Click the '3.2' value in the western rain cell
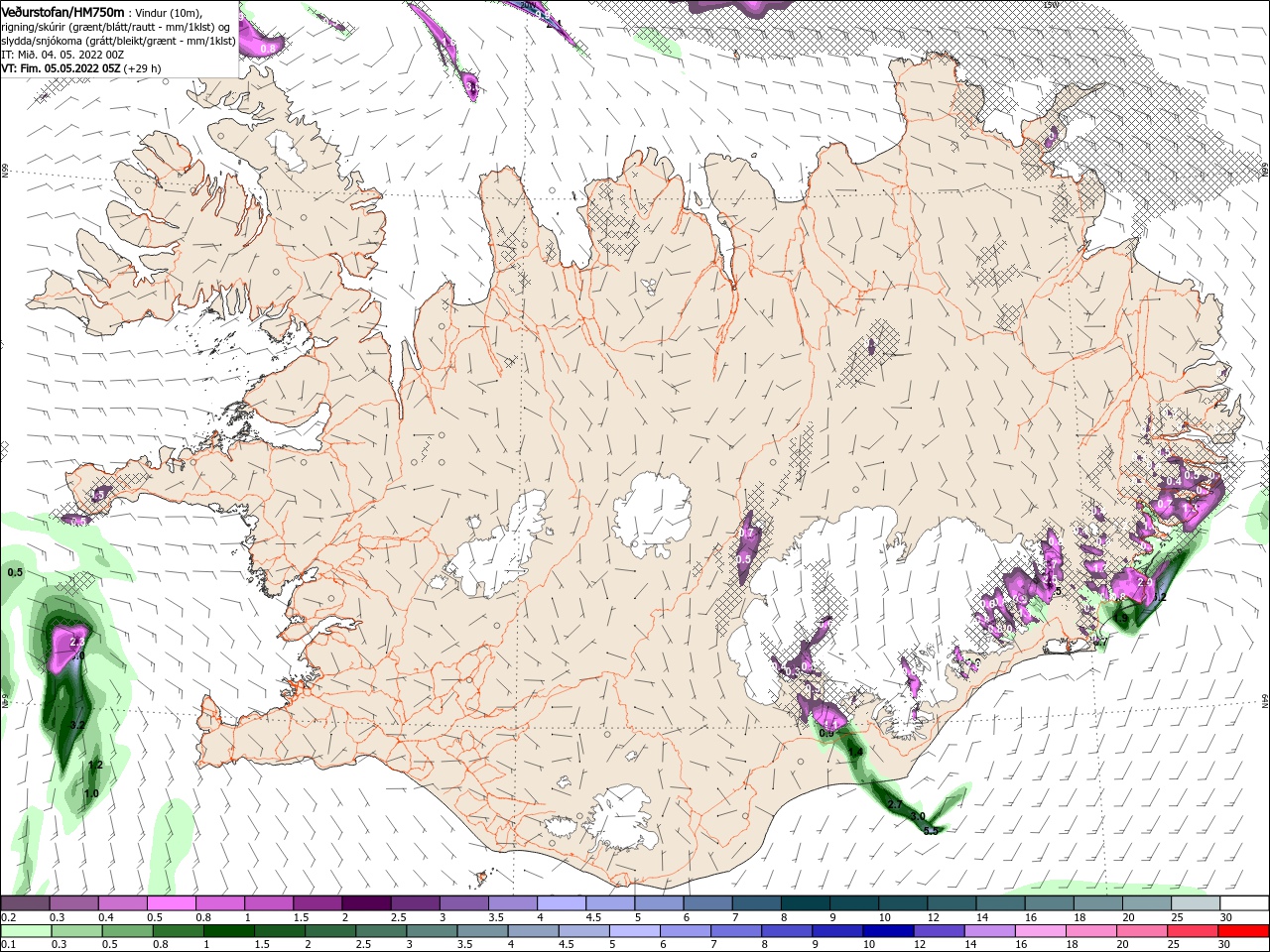The width and height of the screenshot is (1270, 952). (x=77, y=725)
